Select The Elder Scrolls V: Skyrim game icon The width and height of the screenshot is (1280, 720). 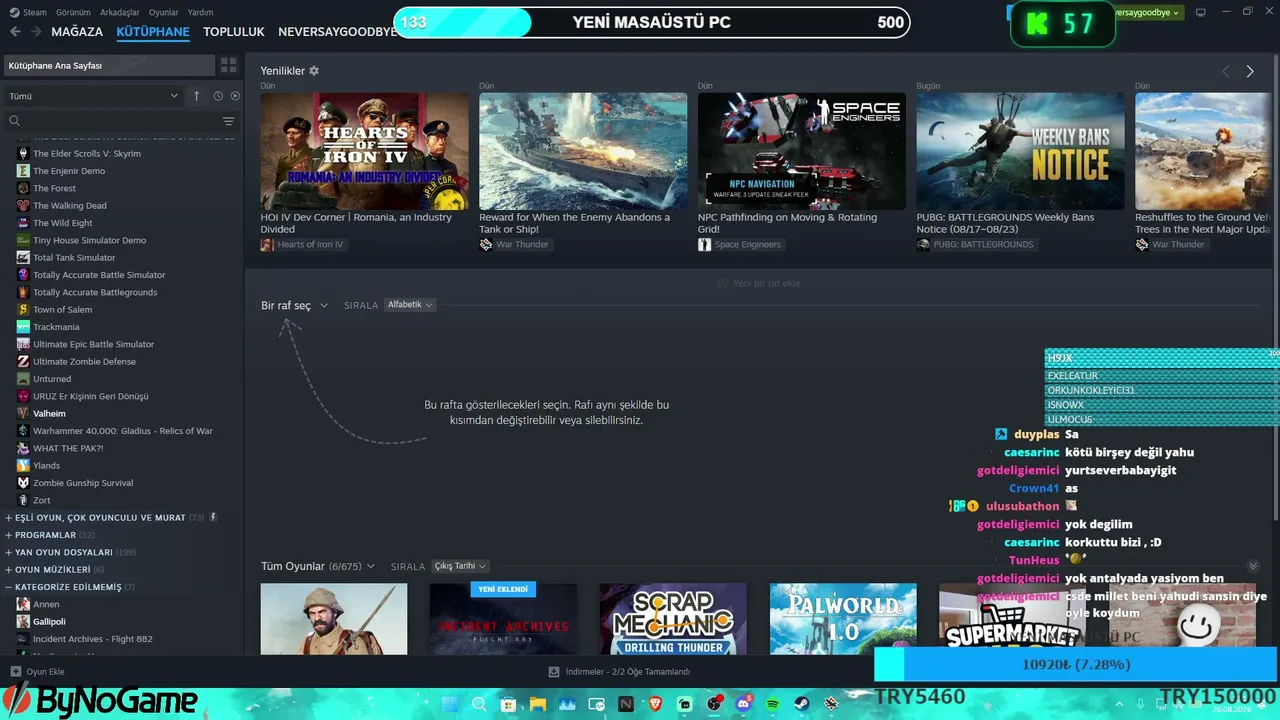coord(23,153)
